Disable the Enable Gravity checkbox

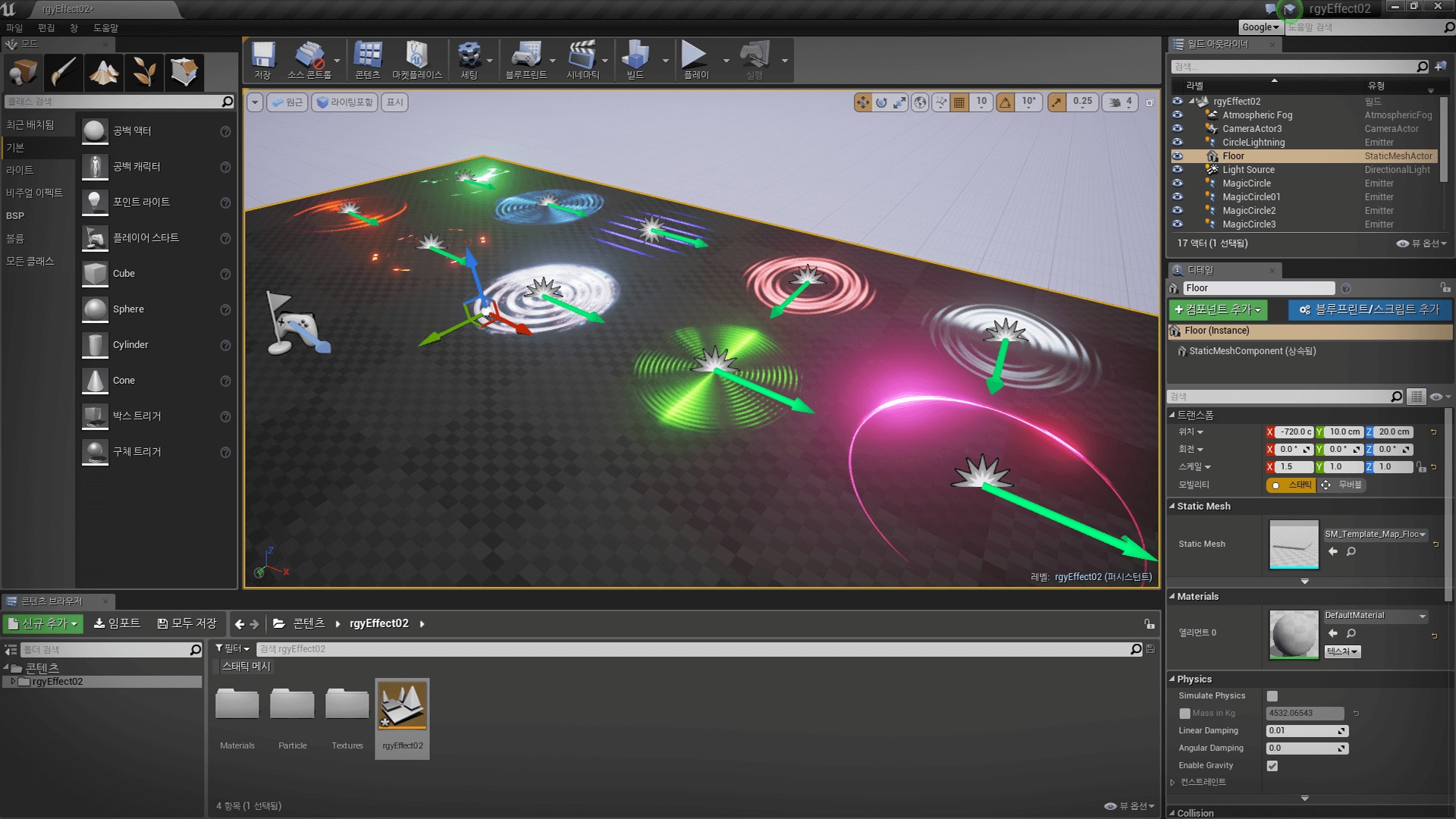pos(1272,765)
